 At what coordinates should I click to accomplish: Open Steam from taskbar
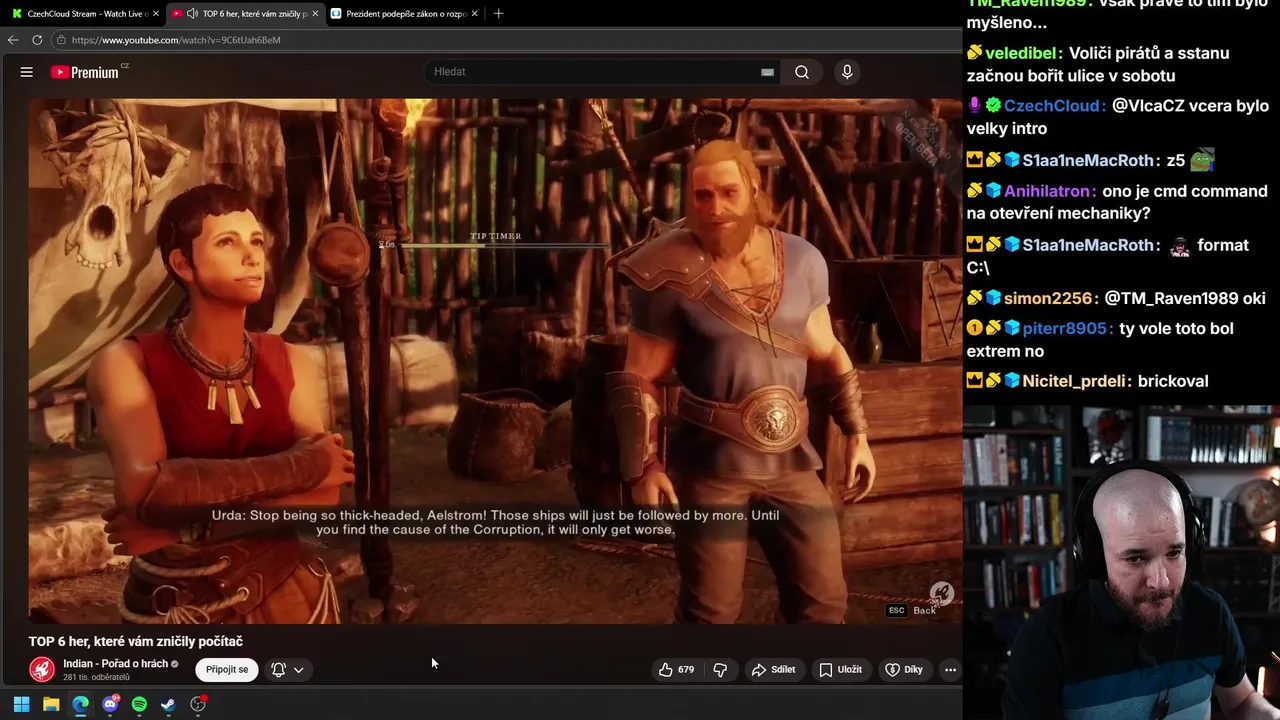click(x=168, y=704)
